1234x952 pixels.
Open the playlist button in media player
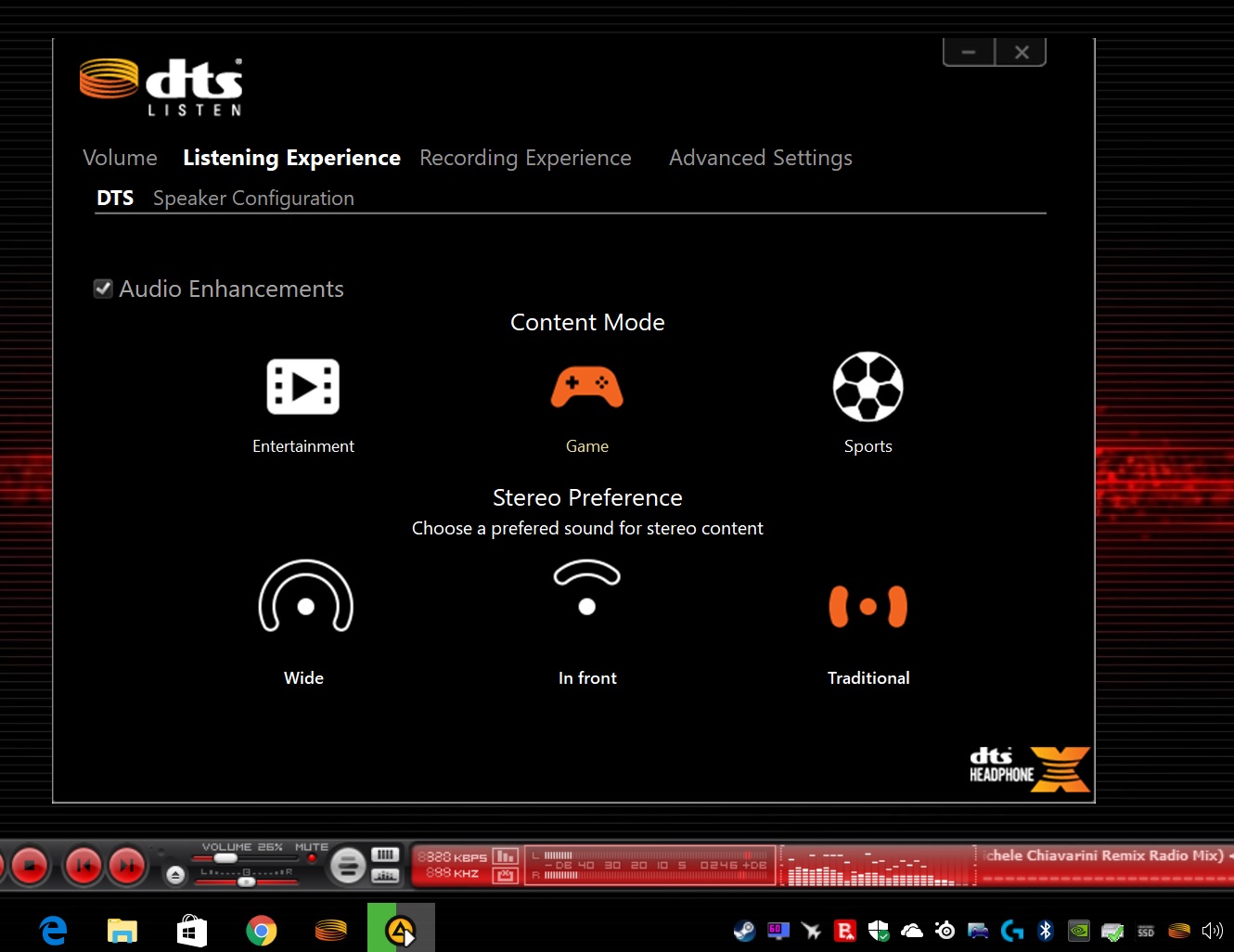click(x=385, y=855)
